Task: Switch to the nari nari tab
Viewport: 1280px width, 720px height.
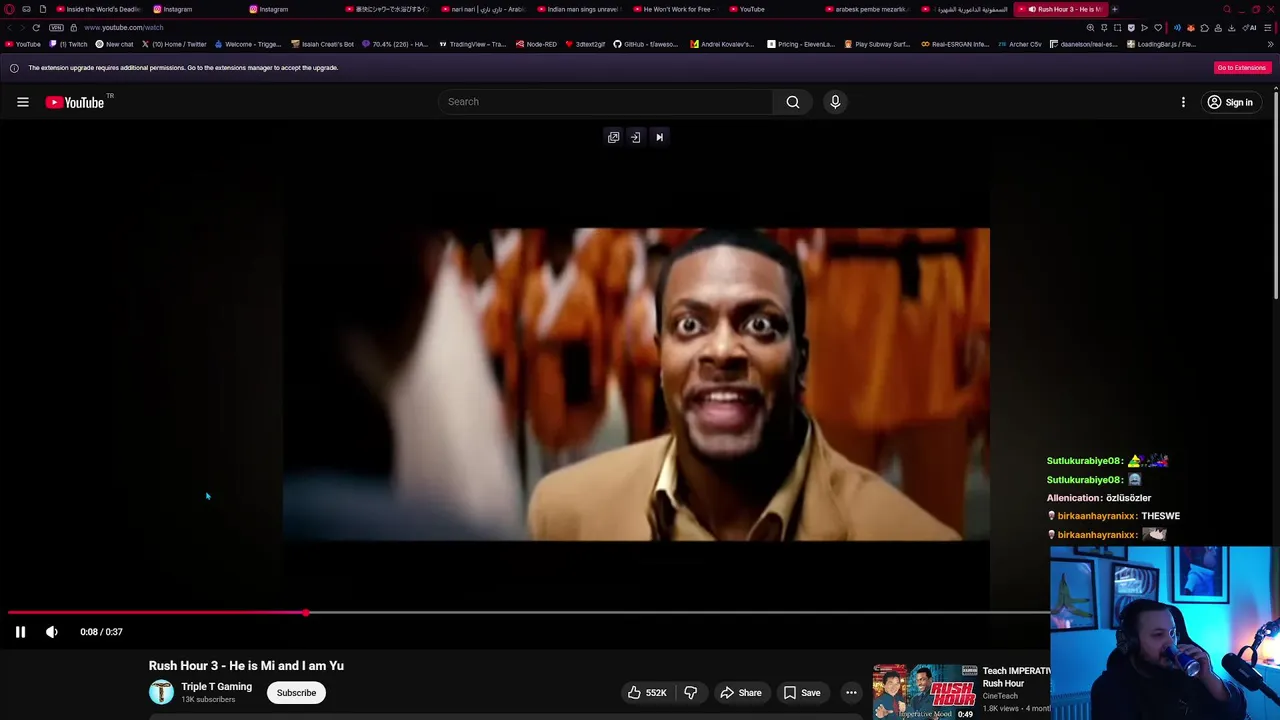Action: tap(483, 9)
